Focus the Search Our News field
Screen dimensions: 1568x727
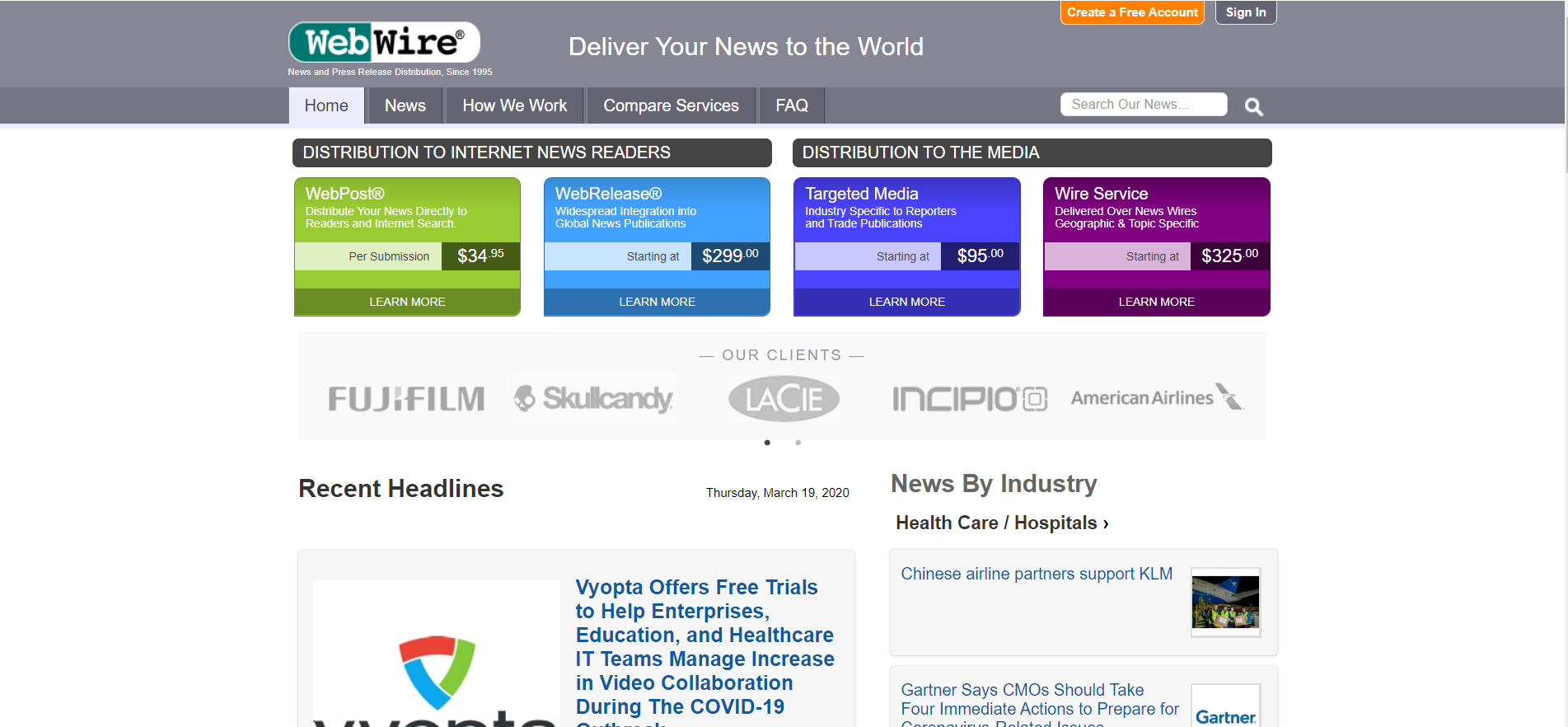click(x=1144, y=105)
